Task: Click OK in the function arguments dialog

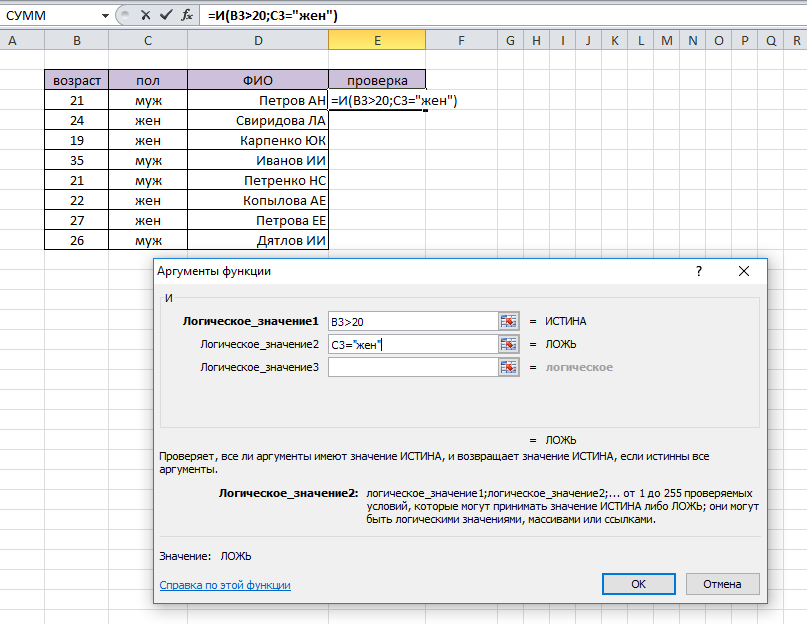Action: point(639,584)
